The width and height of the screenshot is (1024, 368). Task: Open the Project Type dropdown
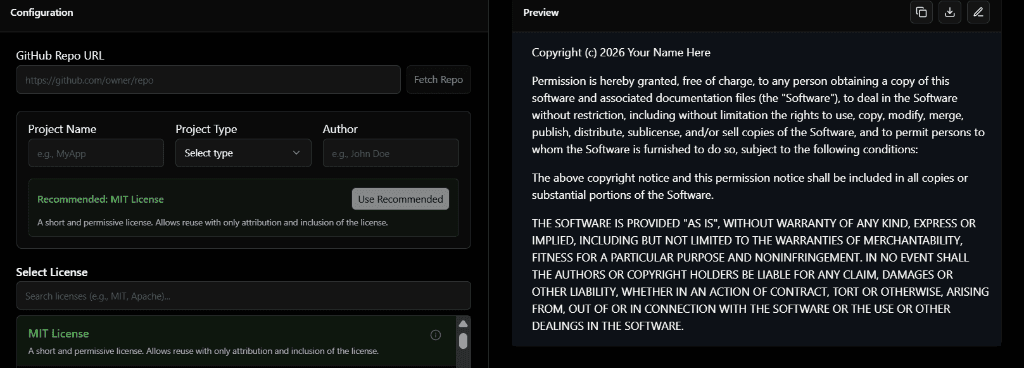pos(243,153)
